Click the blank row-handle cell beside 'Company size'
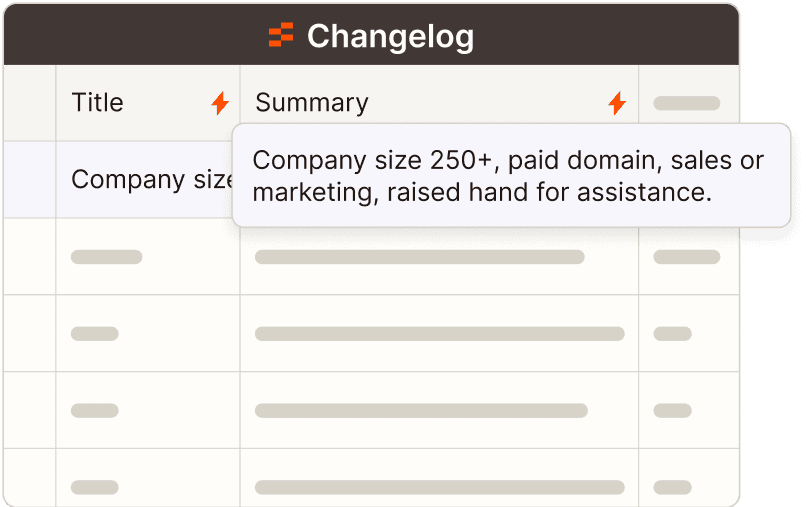The width and height of the screenshot is (806, 507). point(29,180)
